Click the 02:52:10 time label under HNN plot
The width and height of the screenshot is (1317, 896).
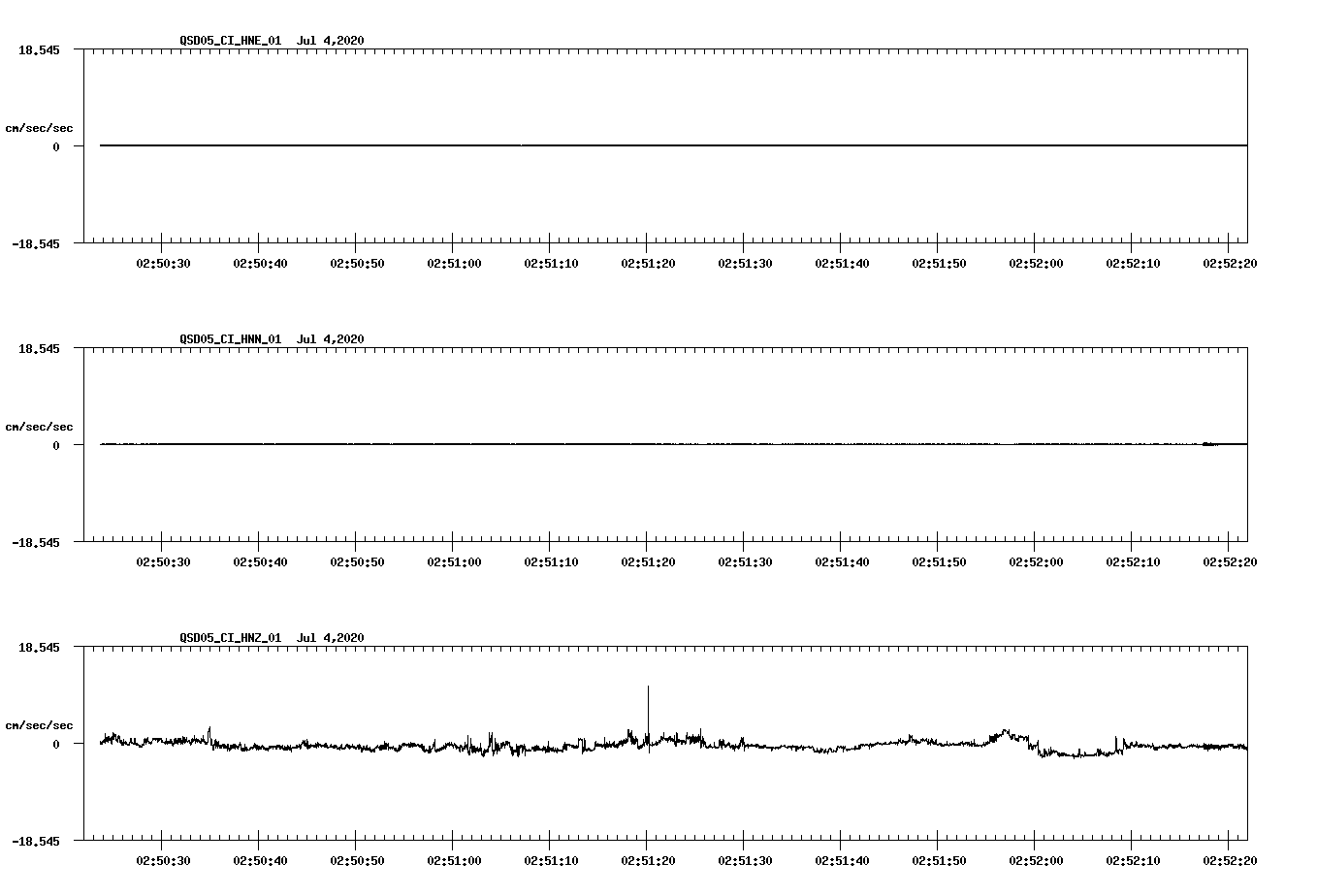1133,562
